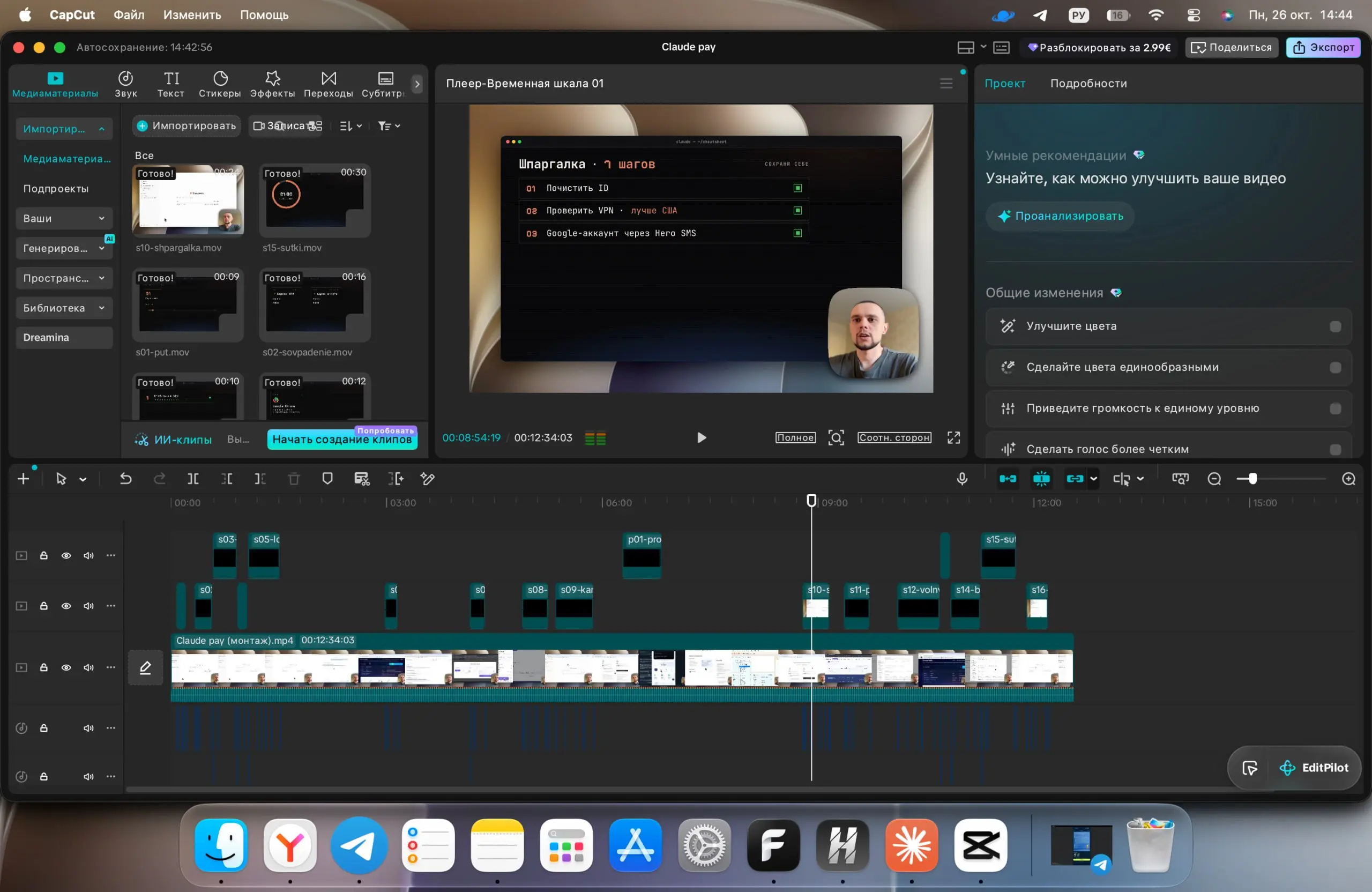The height and width of the screenshot is (892, 1372).
Task: Click the pencil cover edit button on main track
Action: (x=145, y=667)
